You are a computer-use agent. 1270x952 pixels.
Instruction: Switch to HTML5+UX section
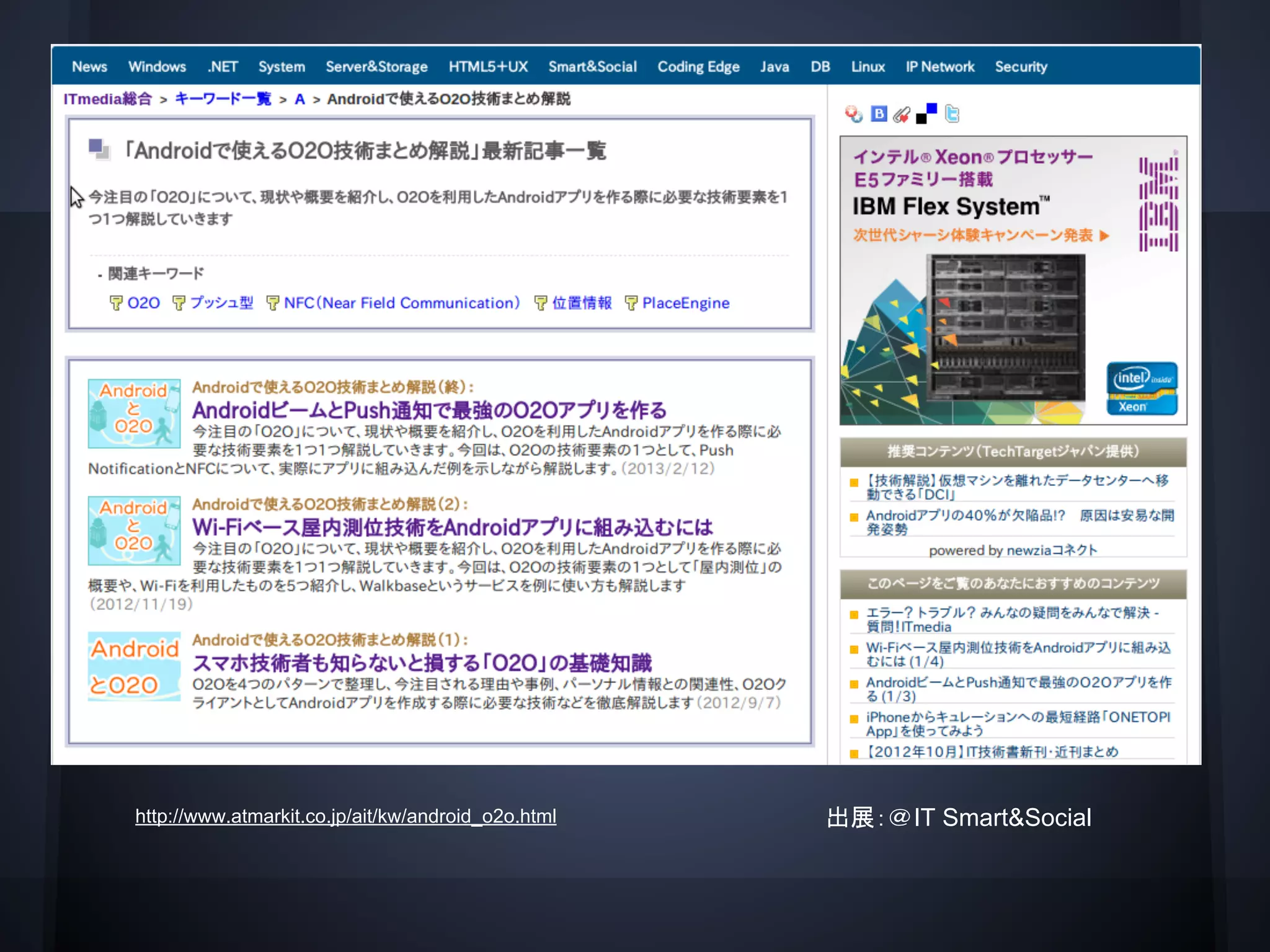click(488, 67)
